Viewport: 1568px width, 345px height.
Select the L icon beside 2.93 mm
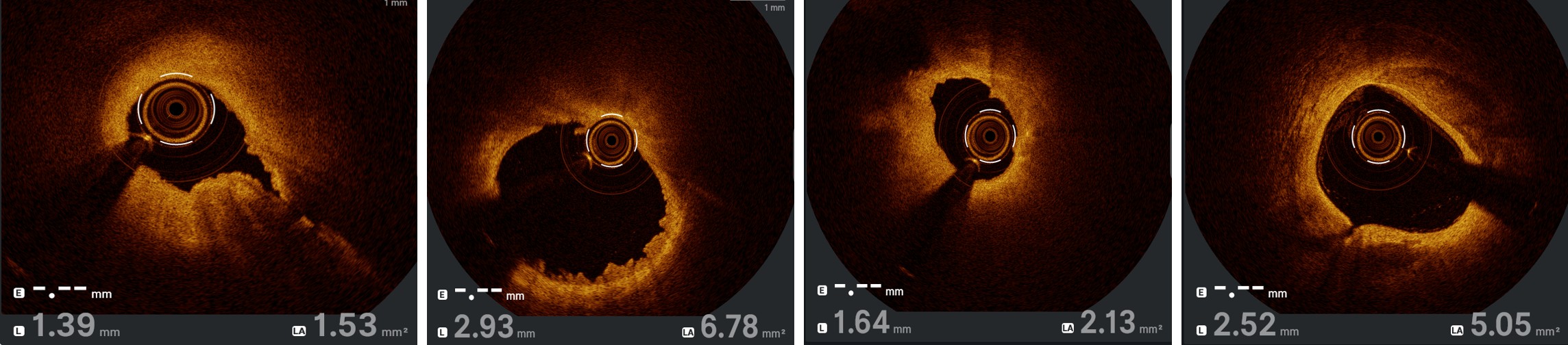coord(443,332)
